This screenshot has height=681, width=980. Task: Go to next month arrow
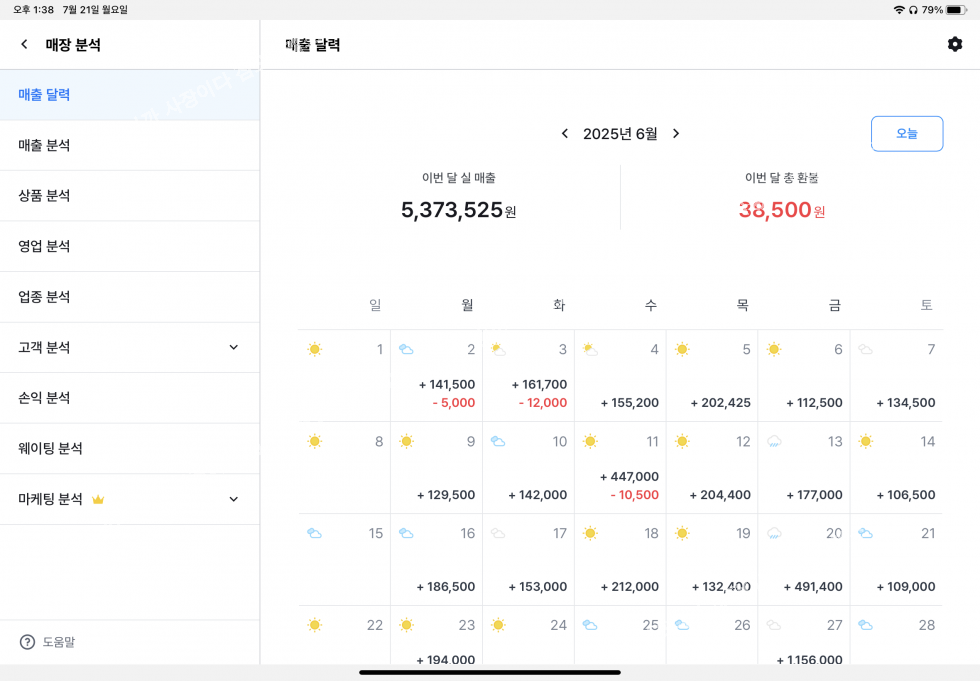(x=676, y=134)
